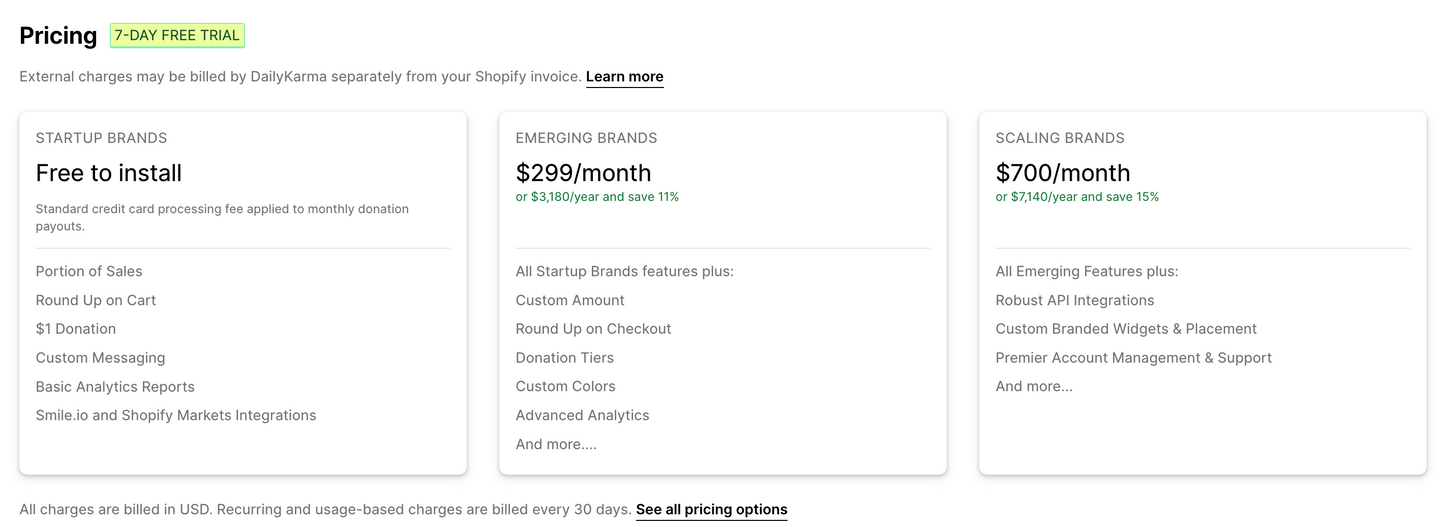Screen dimensions: 1445x527
Task: Click the Free to install price
Action: coord(108,173)
